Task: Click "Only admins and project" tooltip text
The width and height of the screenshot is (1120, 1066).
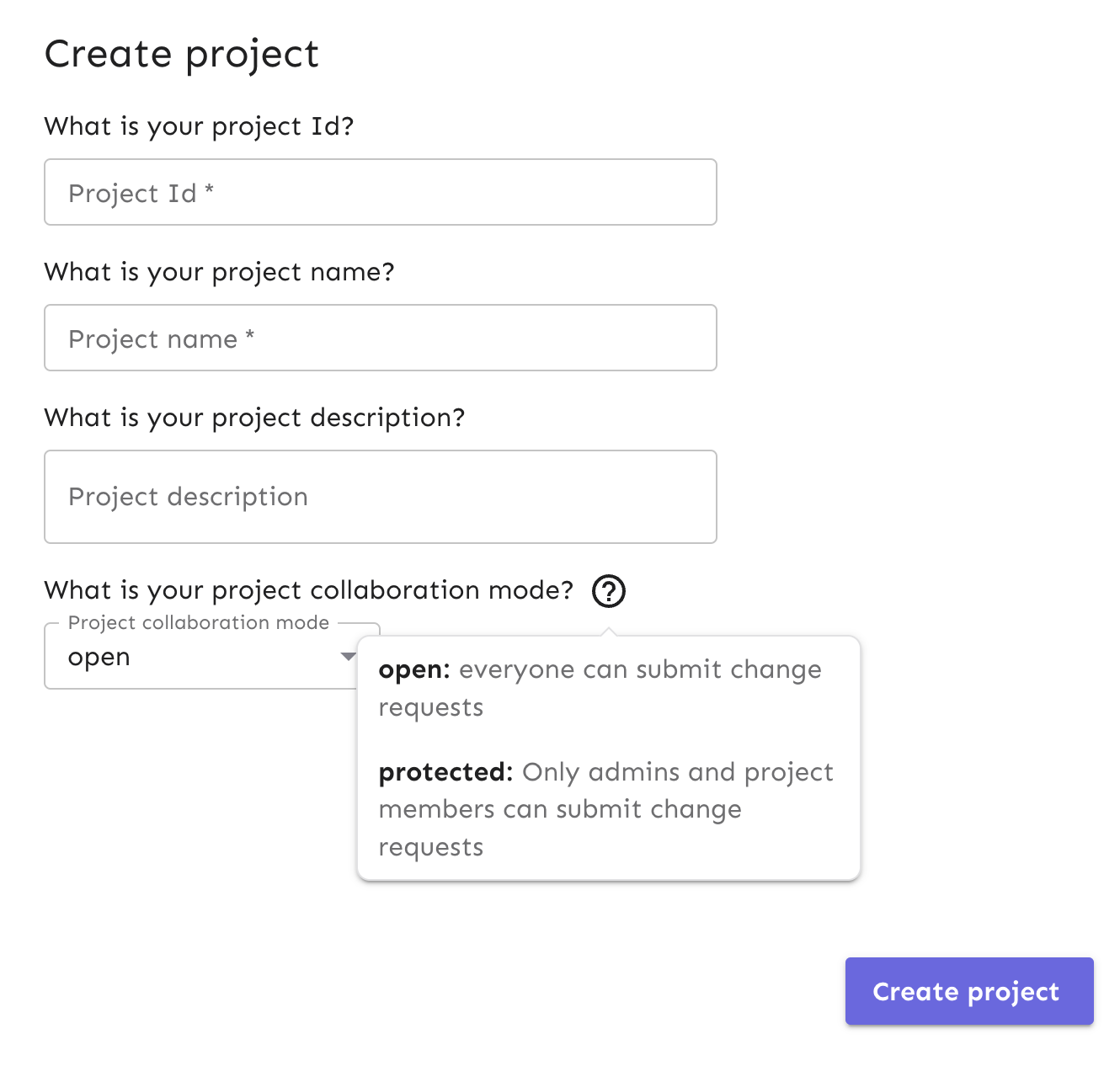Action: pyautogui.click(x=678, y=772)
